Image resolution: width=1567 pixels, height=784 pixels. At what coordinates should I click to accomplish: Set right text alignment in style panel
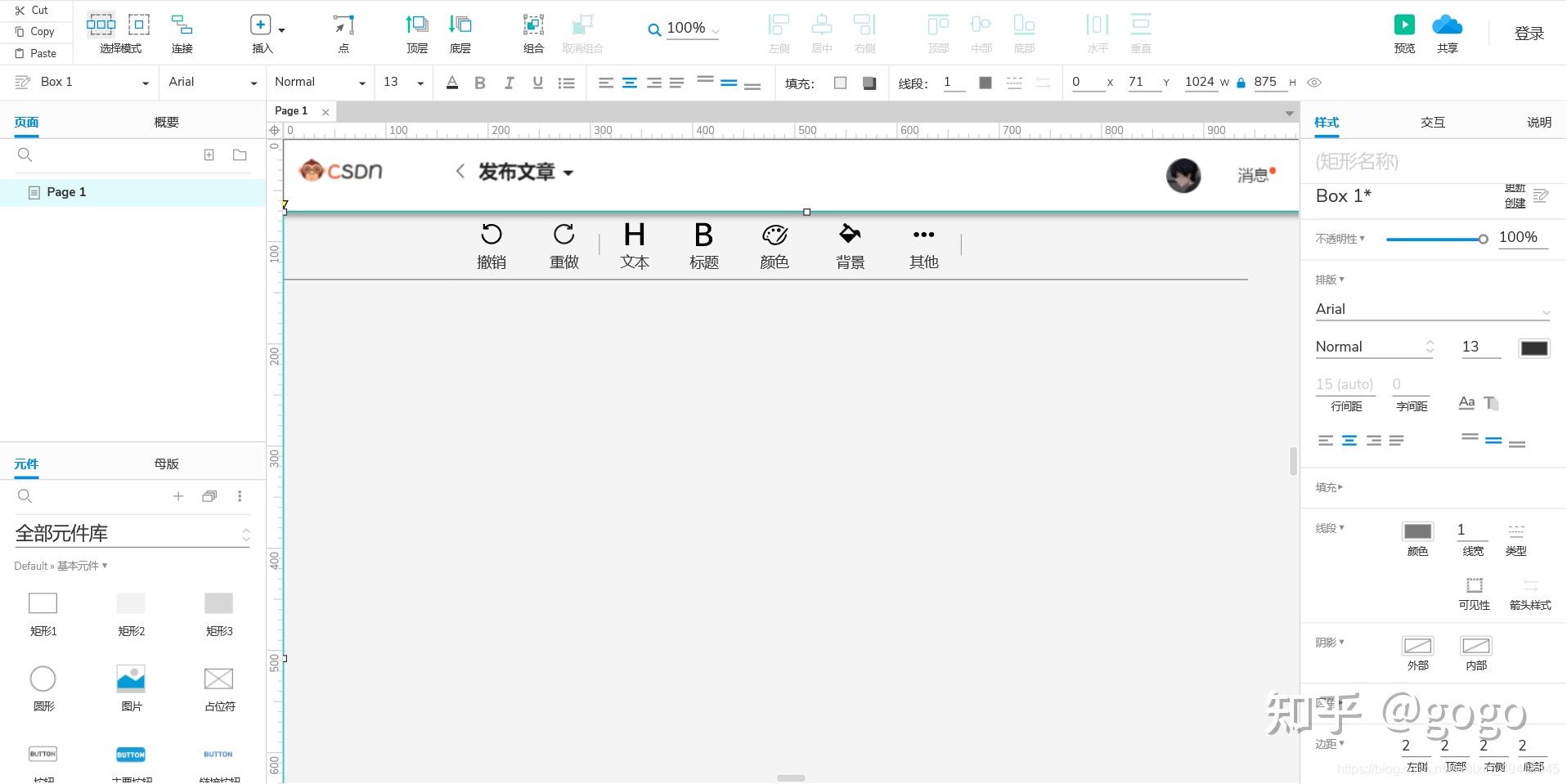point(1373,441)
